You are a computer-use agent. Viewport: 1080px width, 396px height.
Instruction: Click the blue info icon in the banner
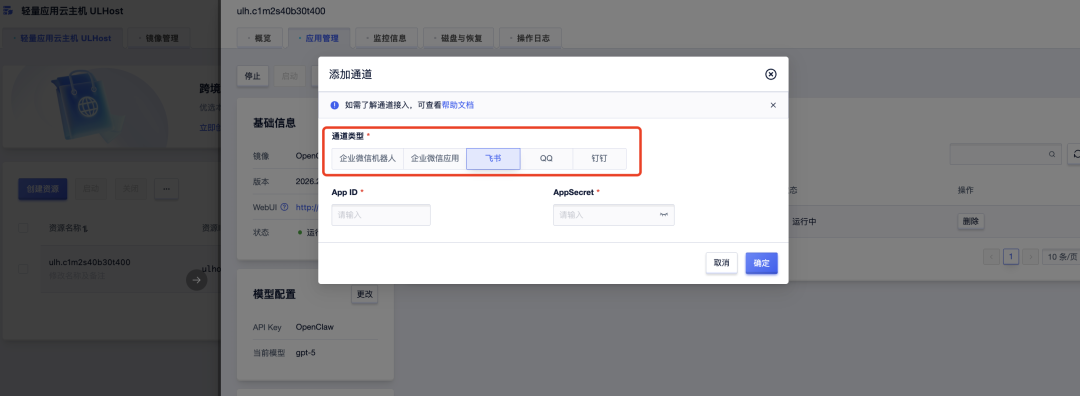[x=335, y=105]
